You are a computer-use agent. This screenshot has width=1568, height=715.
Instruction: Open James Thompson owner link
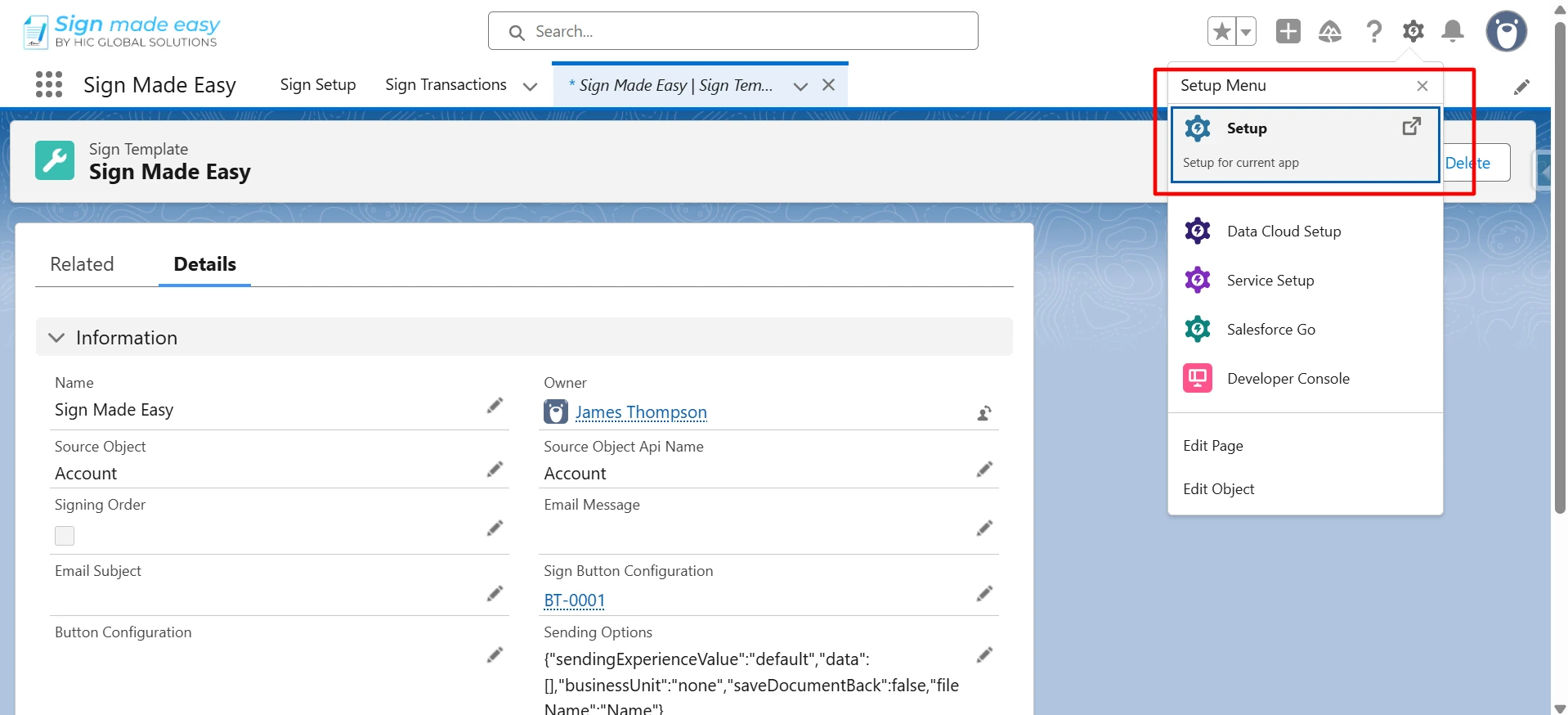[x=641, y=412]
